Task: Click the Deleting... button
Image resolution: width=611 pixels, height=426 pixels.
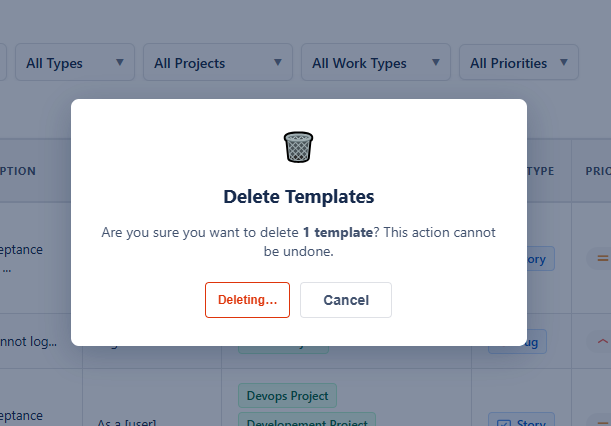Action: coord(247,300)
